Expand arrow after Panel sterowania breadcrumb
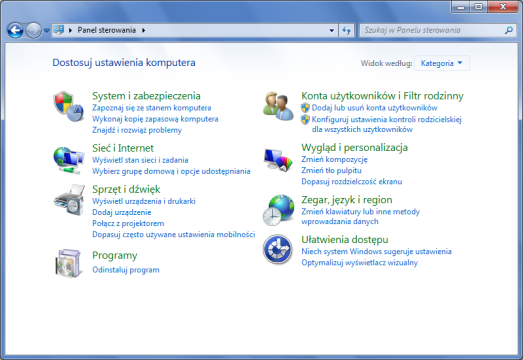The image size is (523, 360). [x=143, y=30]
